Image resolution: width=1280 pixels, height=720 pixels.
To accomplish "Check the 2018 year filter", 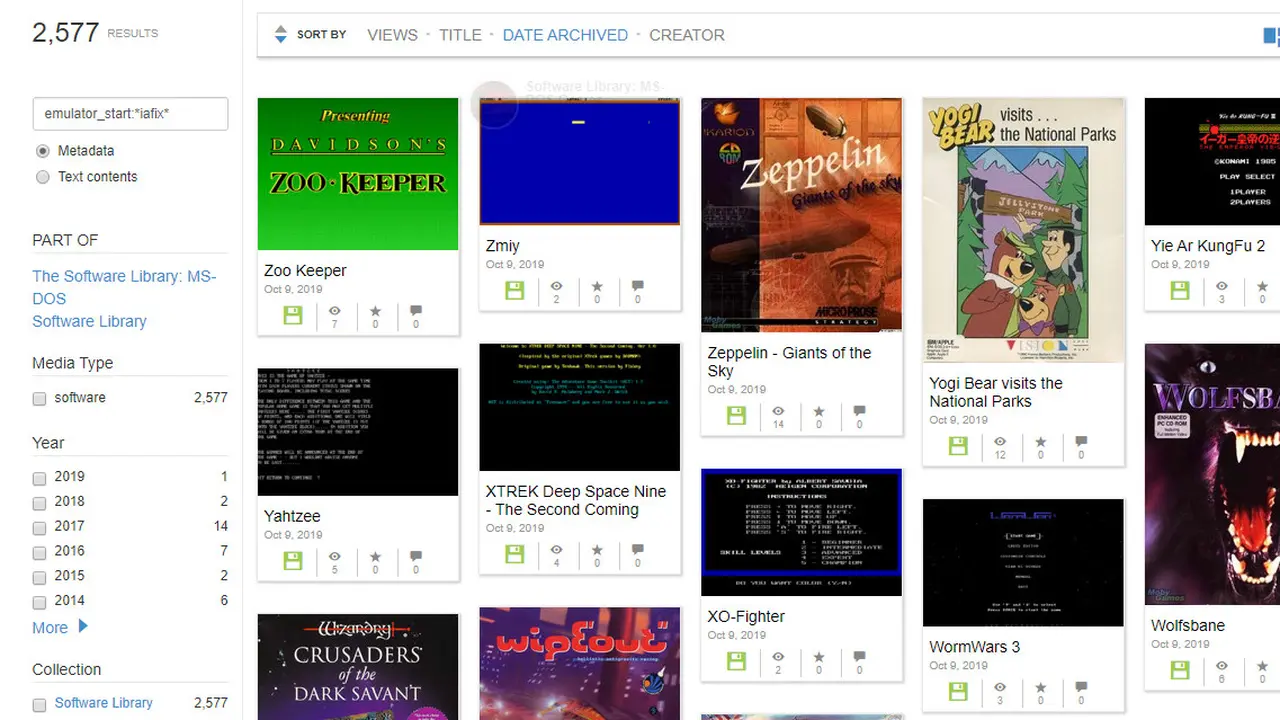I will point(40,503).
